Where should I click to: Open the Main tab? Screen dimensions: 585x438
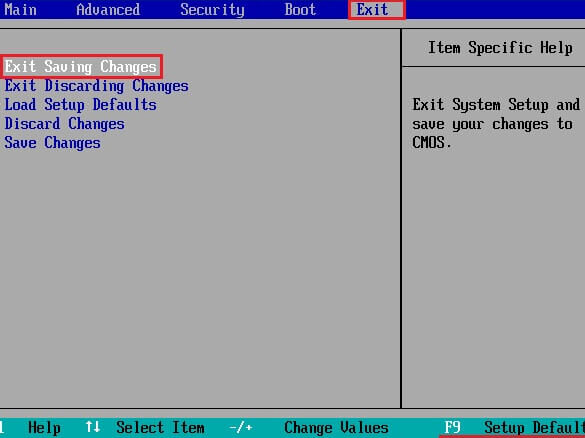[x=20, y=9]
